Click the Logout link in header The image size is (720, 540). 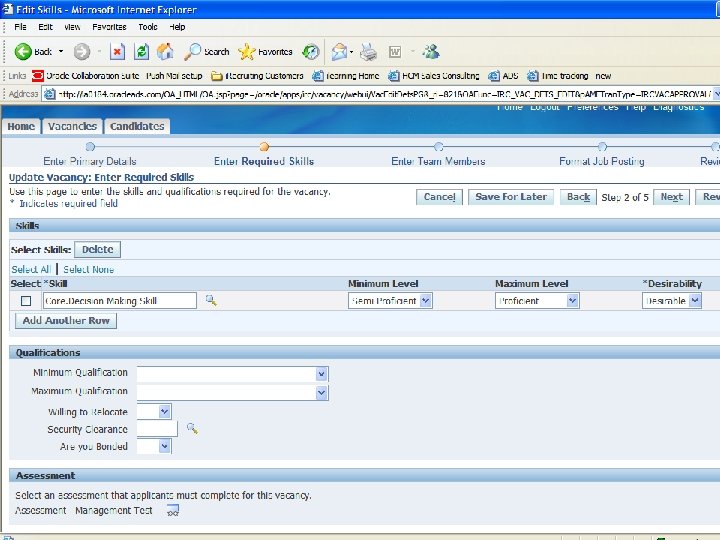[545, 107]
